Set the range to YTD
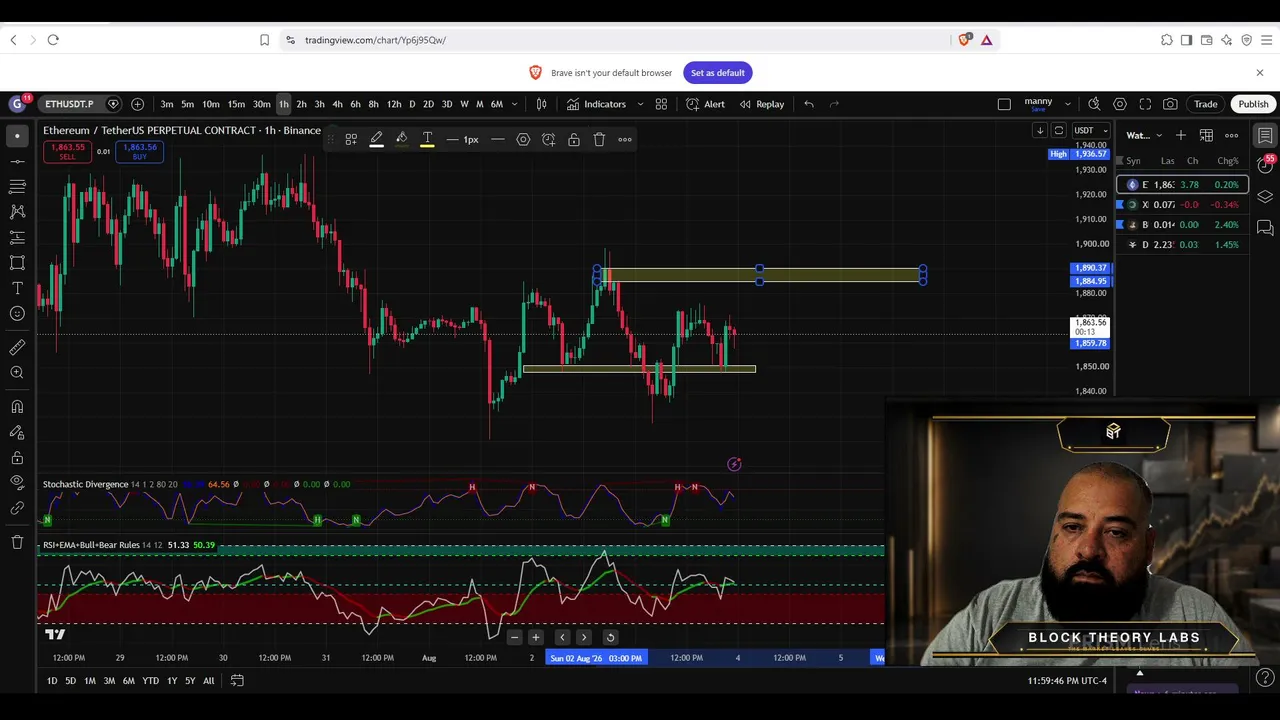 pos(150,681)
